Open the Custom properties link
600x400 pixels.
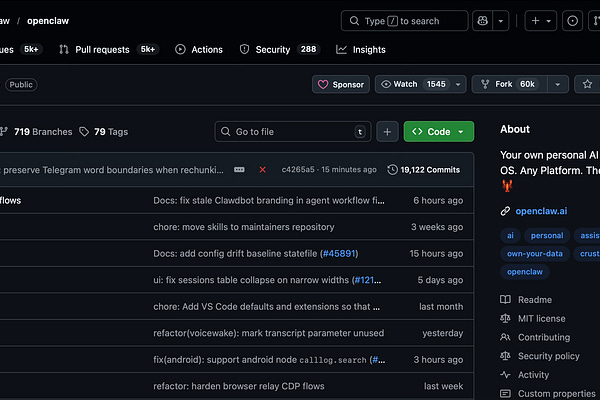(556, 393)
